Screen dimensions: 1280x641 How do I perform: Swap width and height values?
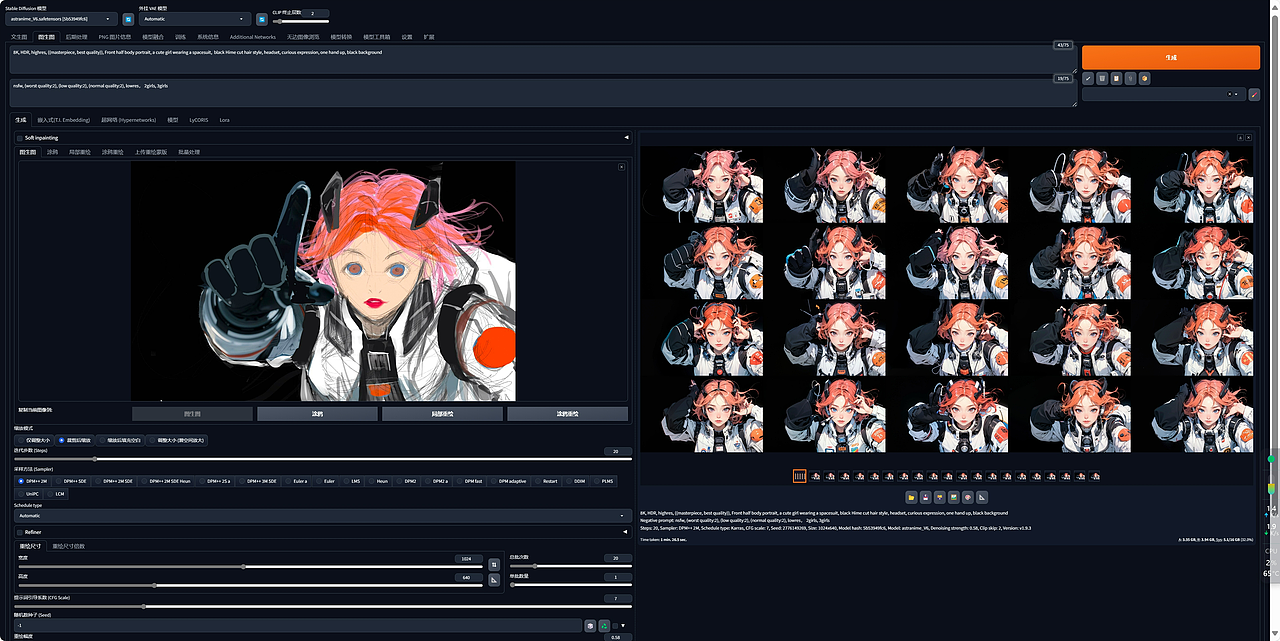point(493,564)
